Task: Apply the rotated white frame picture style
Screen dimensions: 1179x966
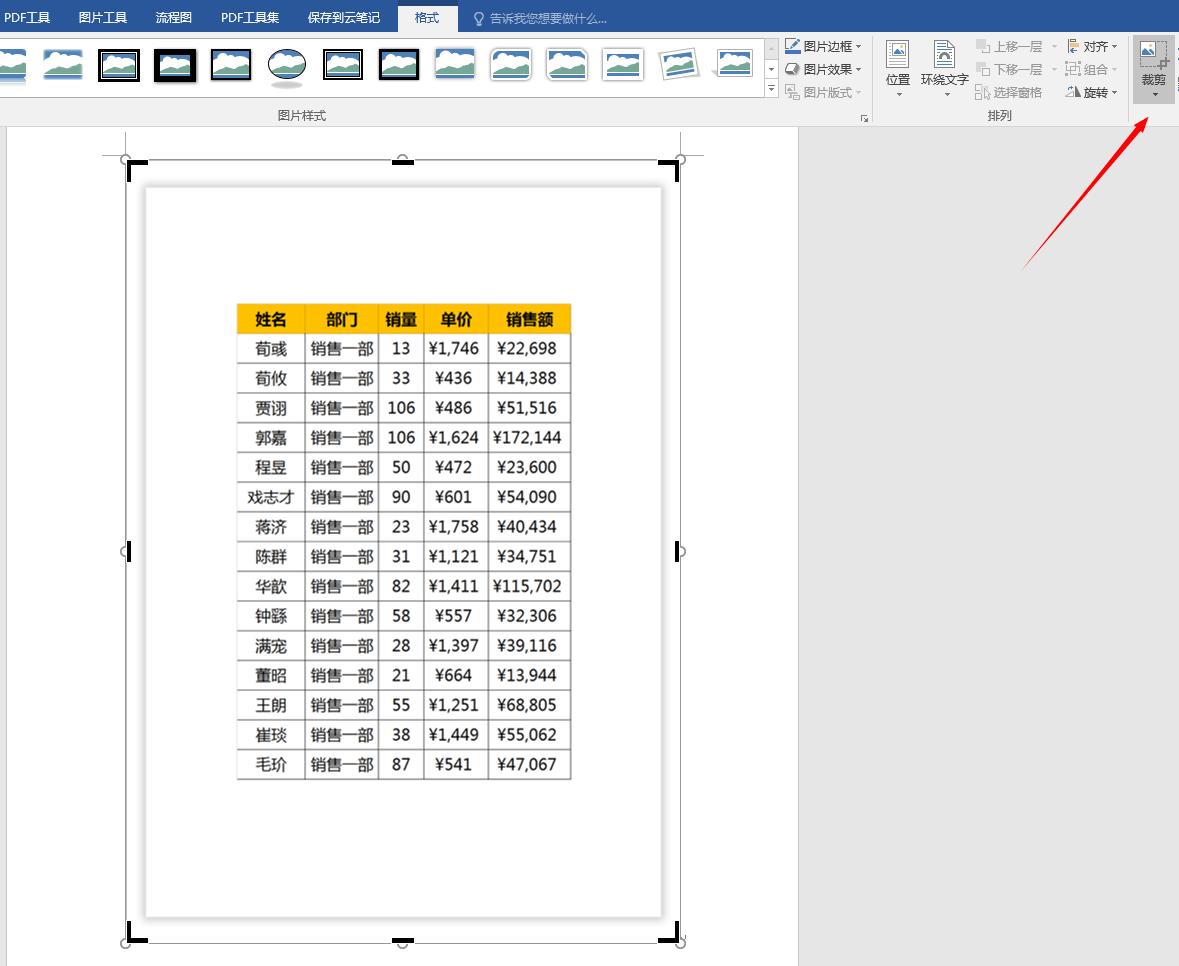Action: pyautogui.click(x=678, y=65)
